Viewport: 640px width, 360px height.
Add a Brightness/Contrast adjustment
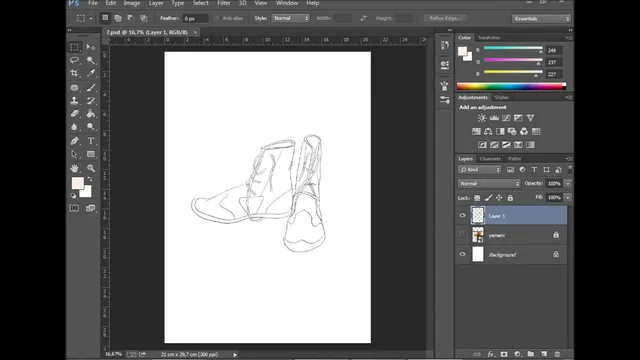482,118
